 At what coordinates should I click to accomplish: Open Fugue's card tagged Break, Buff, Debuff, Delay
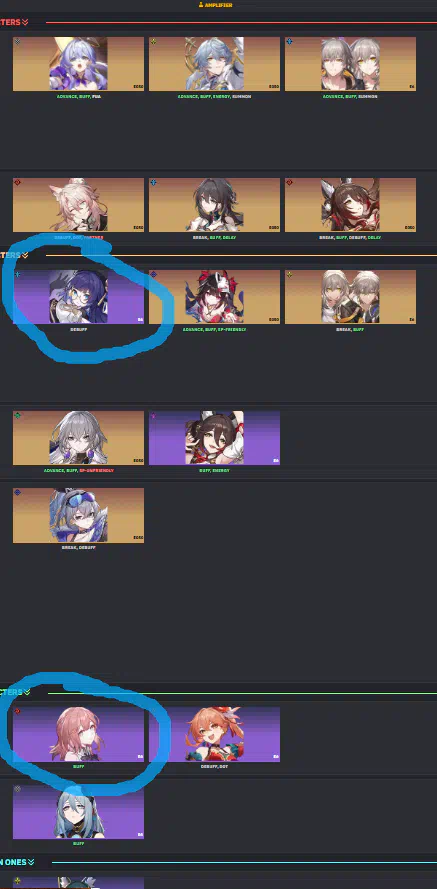coord(350,205)
